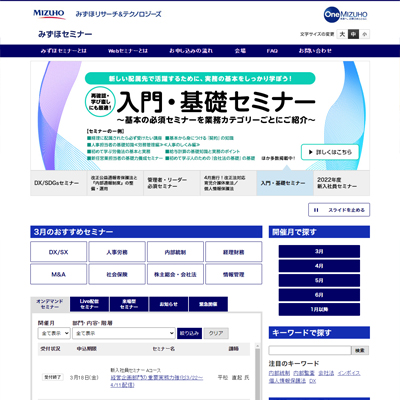
Task: Select 情報管理 recommended category
Action: point(234,274)
